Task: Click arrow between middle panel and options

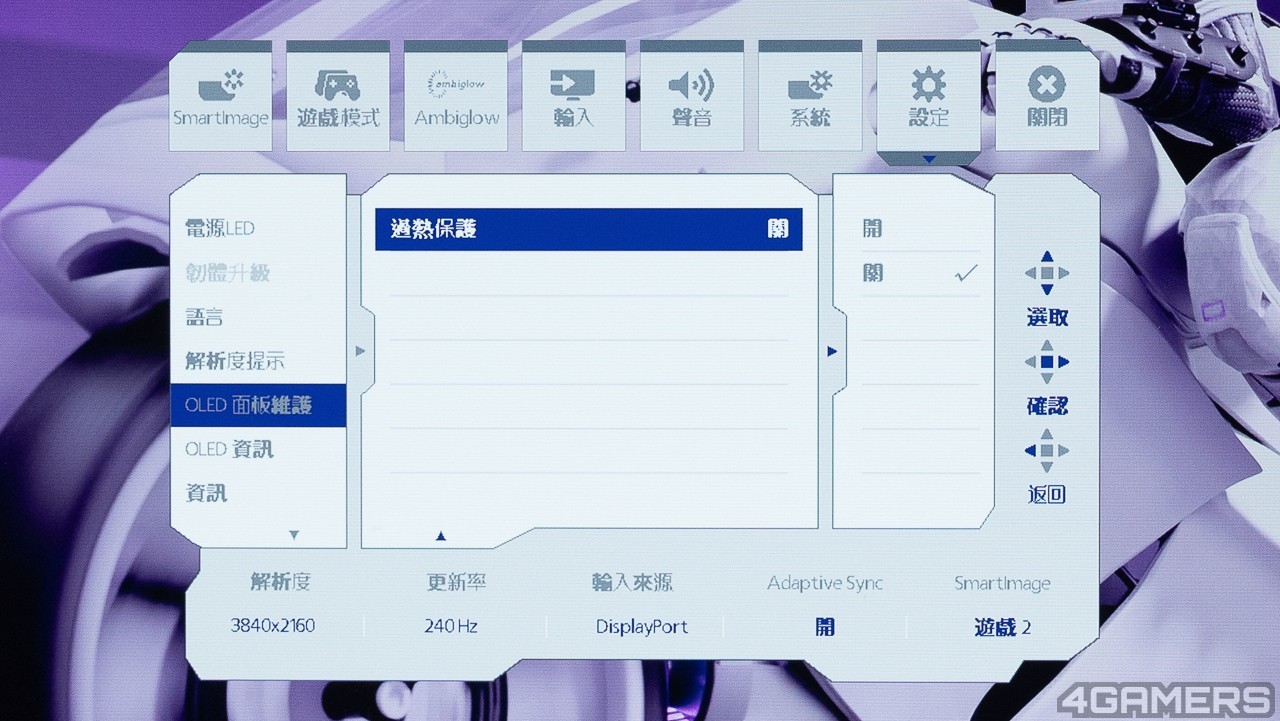Action: coord(831,351)
